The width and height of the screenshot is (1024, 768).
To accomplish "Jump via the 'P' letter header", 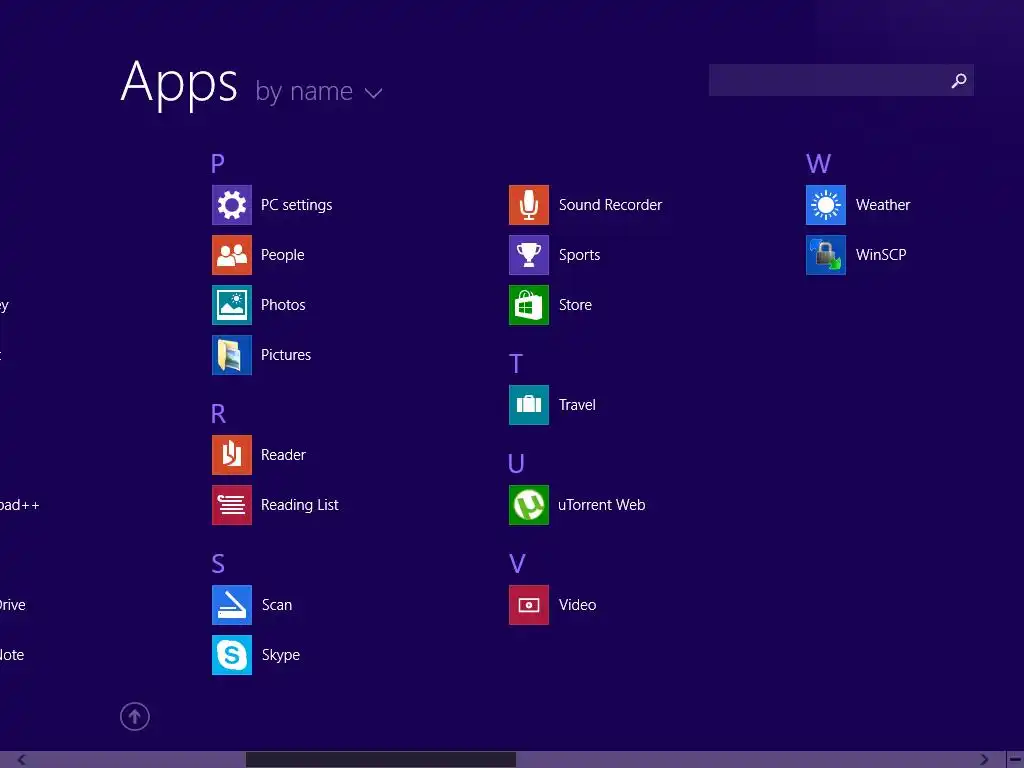I will click(217, 163).
